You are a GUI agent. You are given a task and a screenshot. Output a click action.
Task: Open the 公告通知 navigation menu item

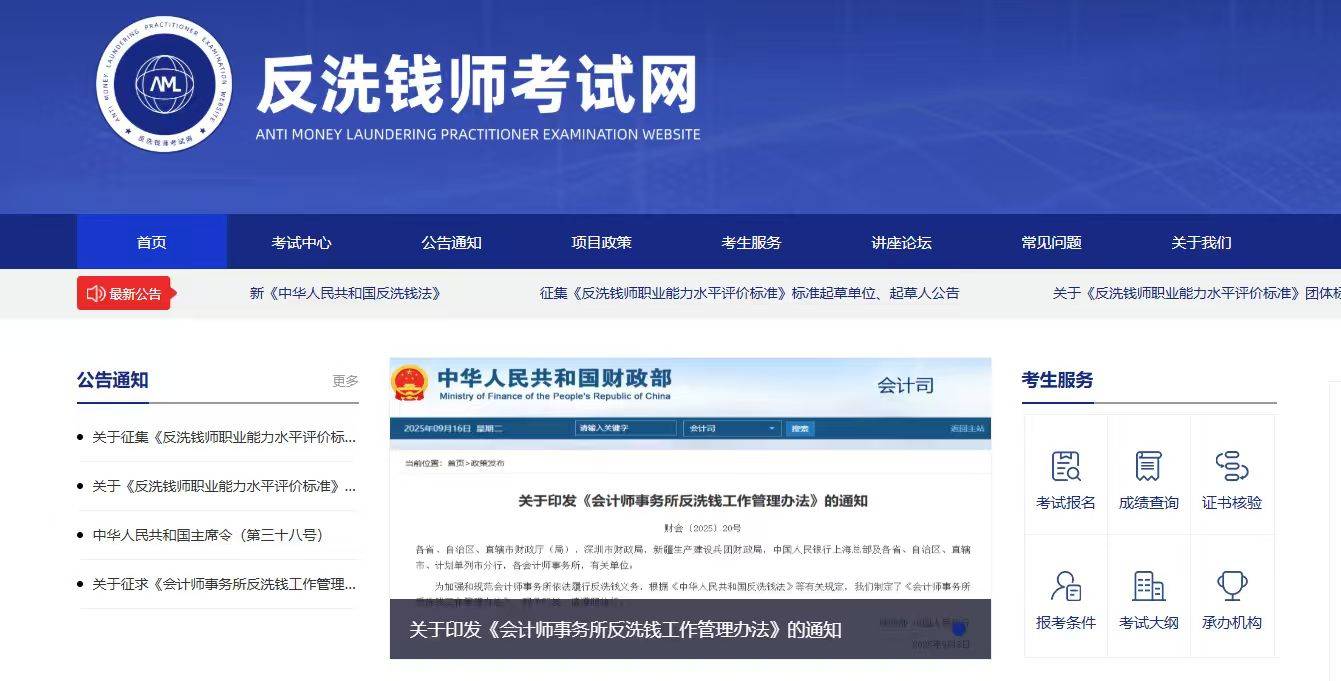[x=451, y=242]
